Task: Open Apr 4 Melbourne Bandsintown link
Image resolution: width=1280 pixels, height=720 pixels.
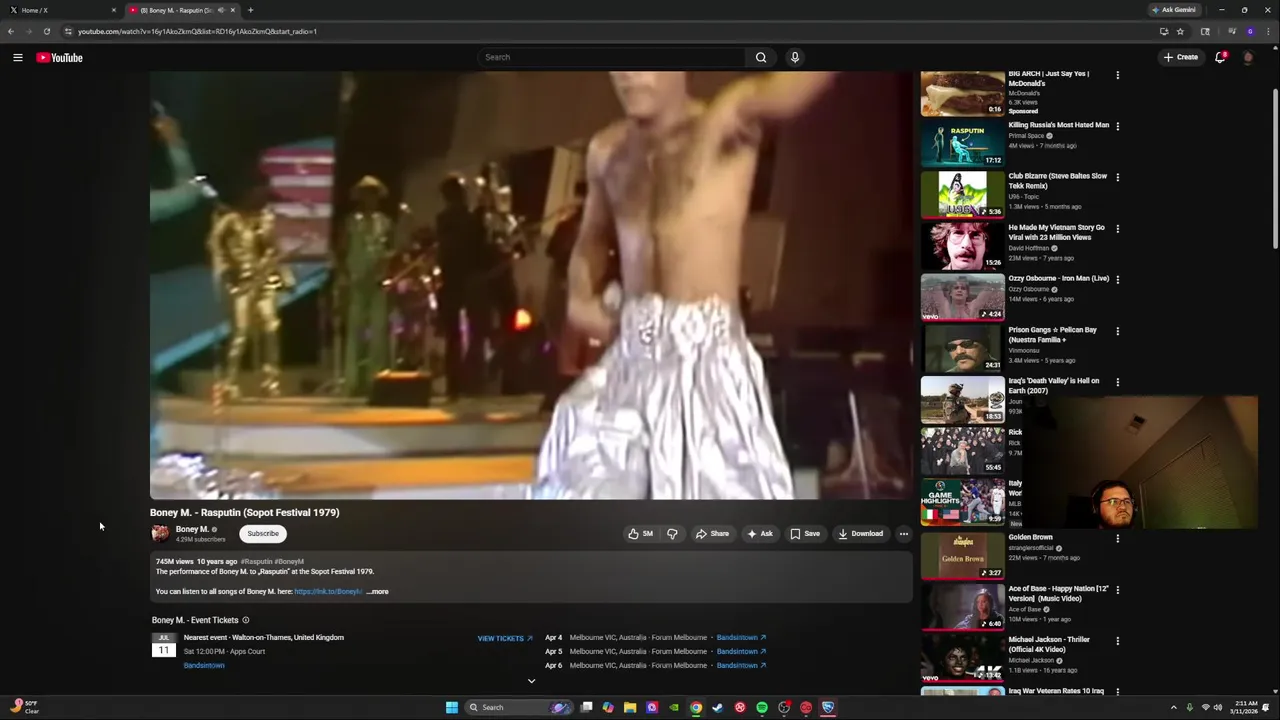Action: (741, 638)
